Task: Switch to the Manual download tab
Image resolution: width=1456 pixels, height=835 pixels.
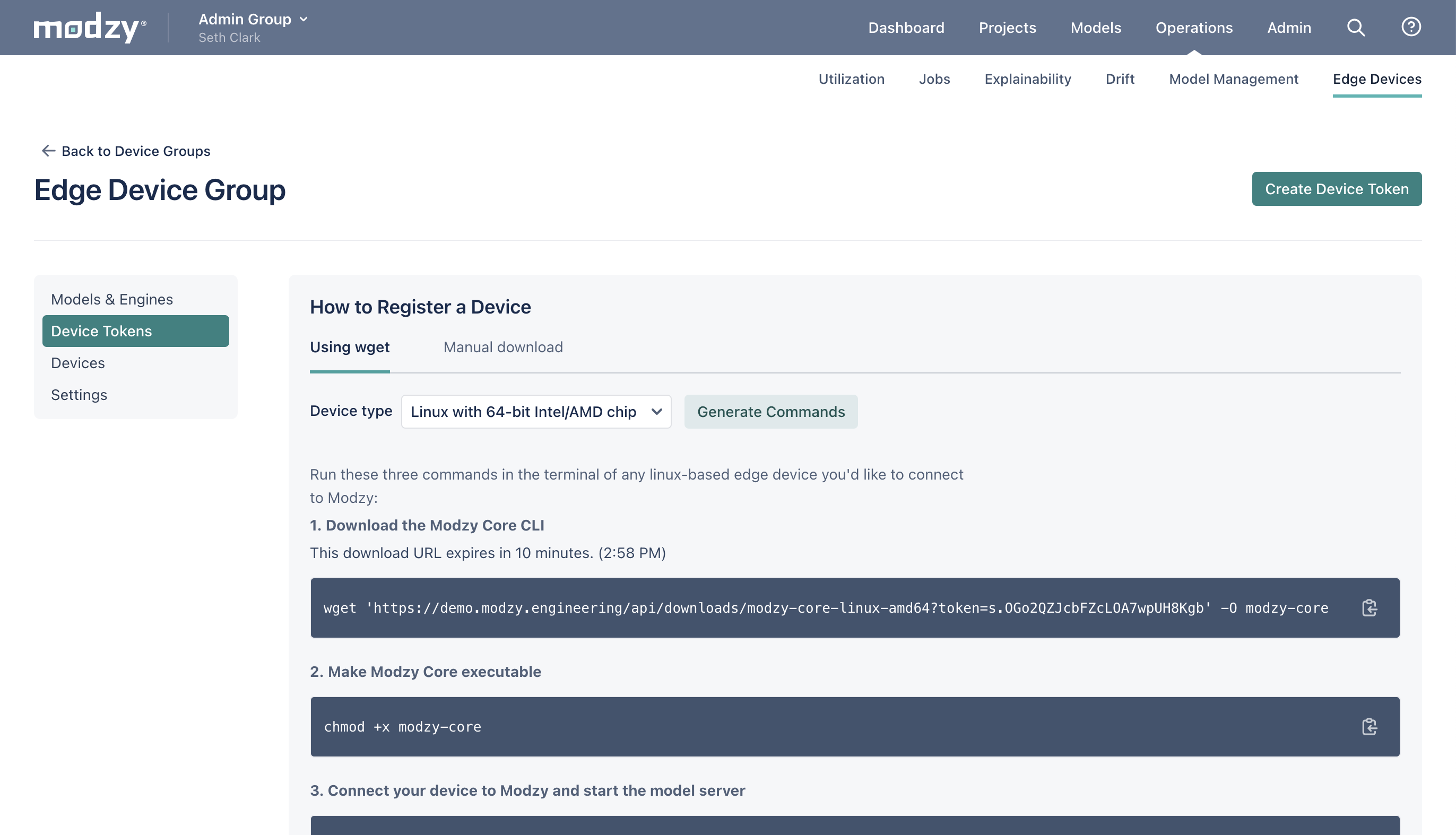Action: (x=503, y=347)
